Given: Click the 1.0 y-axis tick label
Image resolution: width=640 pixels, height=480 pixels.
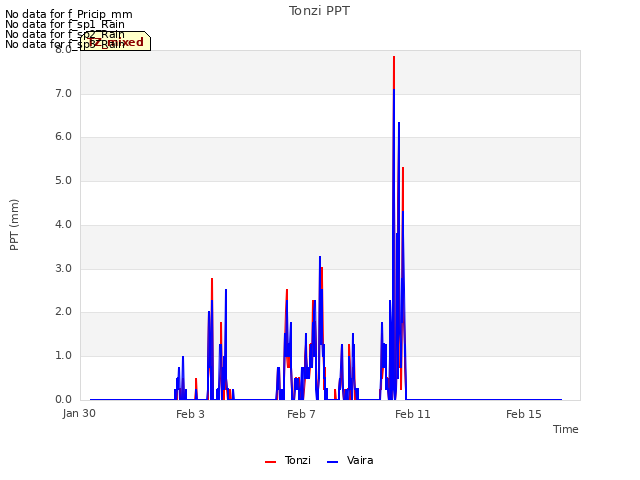Looking at the screenshot, I should 63,356.
